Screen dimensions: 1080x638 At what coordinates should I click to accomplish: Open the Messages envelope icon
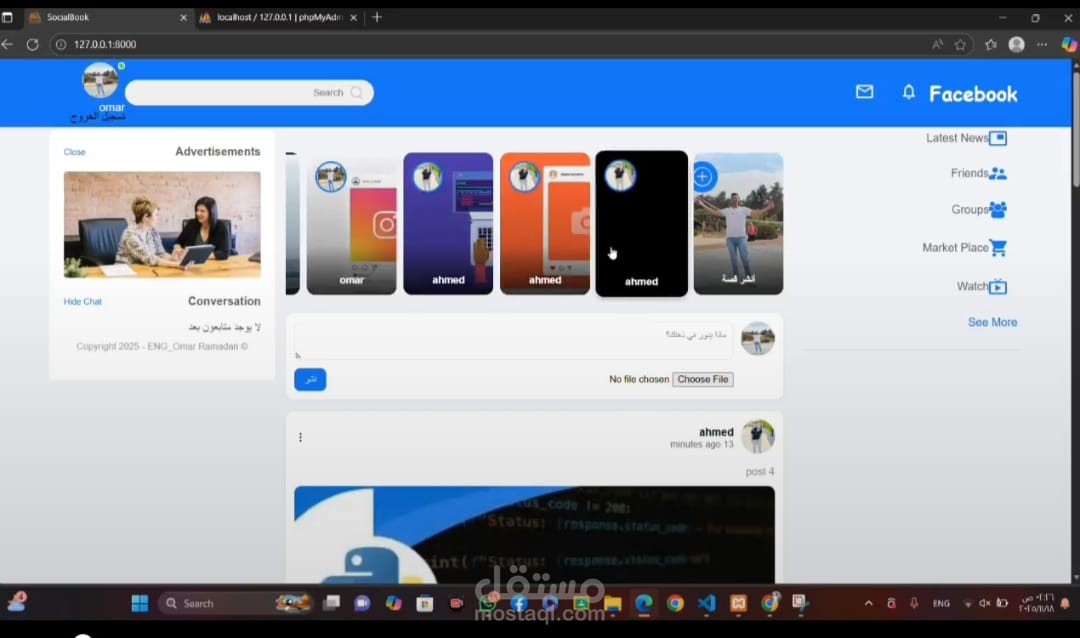click(864, 92)
